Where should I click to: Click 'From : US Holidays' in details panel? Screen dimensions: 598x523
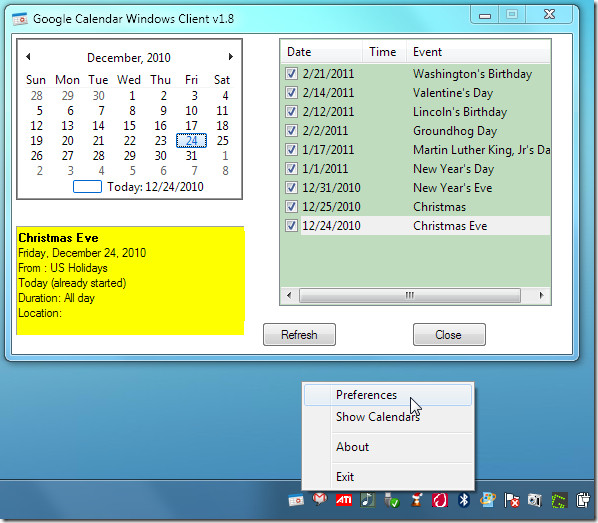63,268
